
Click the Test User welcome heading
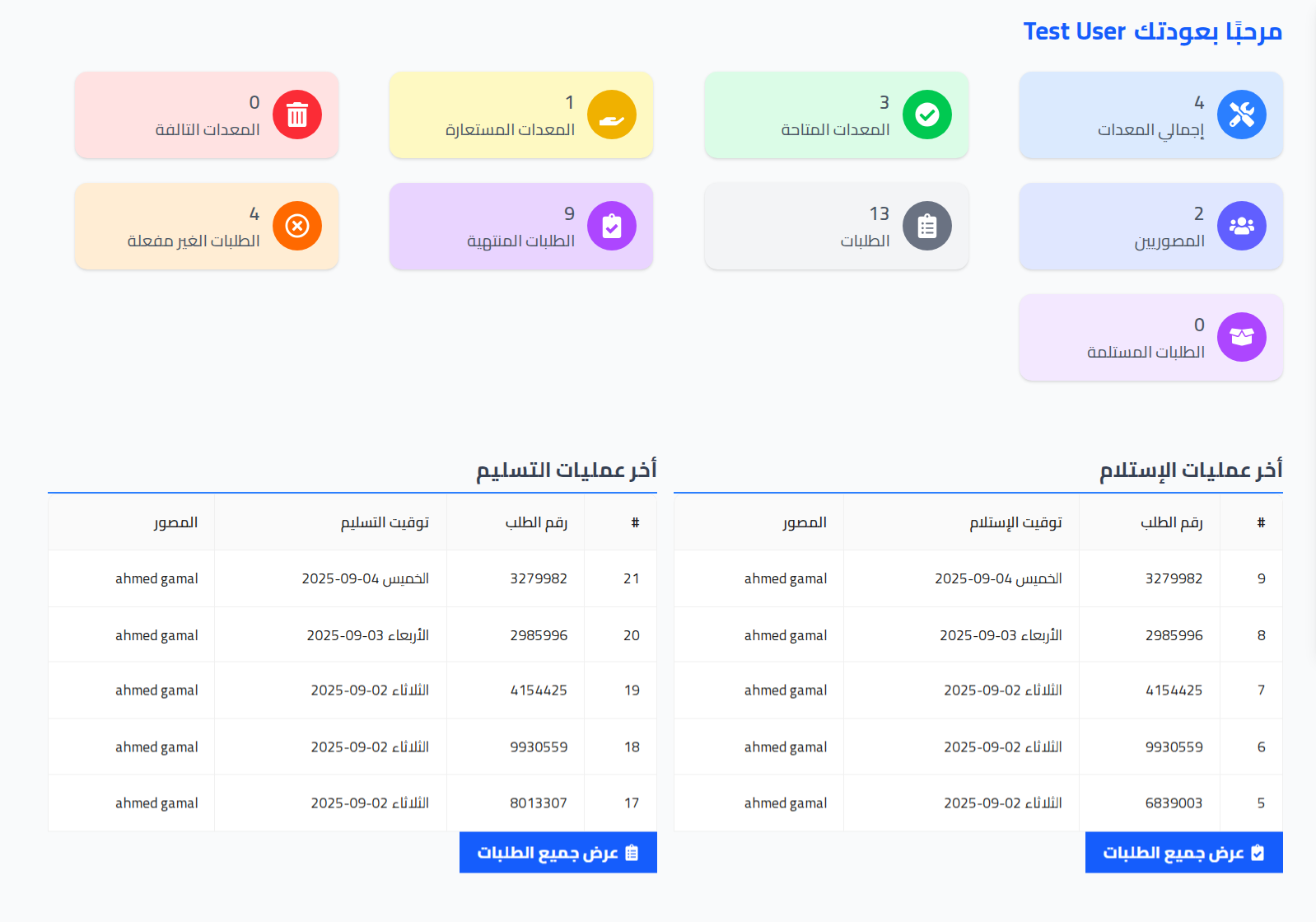pos(1152,31)
